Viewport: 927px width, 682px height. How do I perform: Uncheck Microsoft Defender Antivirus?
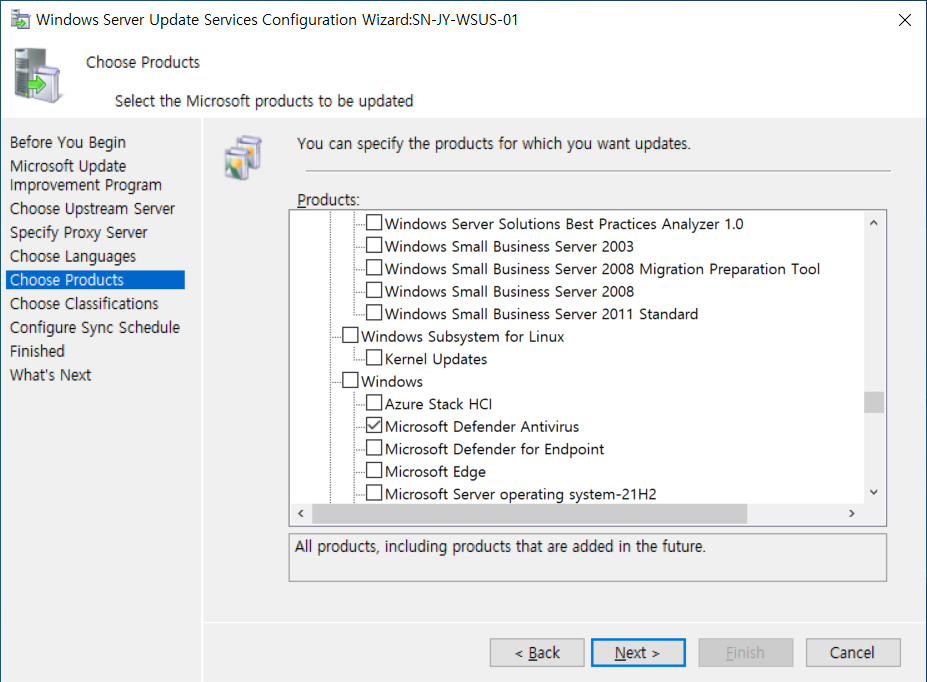(374, 425)
